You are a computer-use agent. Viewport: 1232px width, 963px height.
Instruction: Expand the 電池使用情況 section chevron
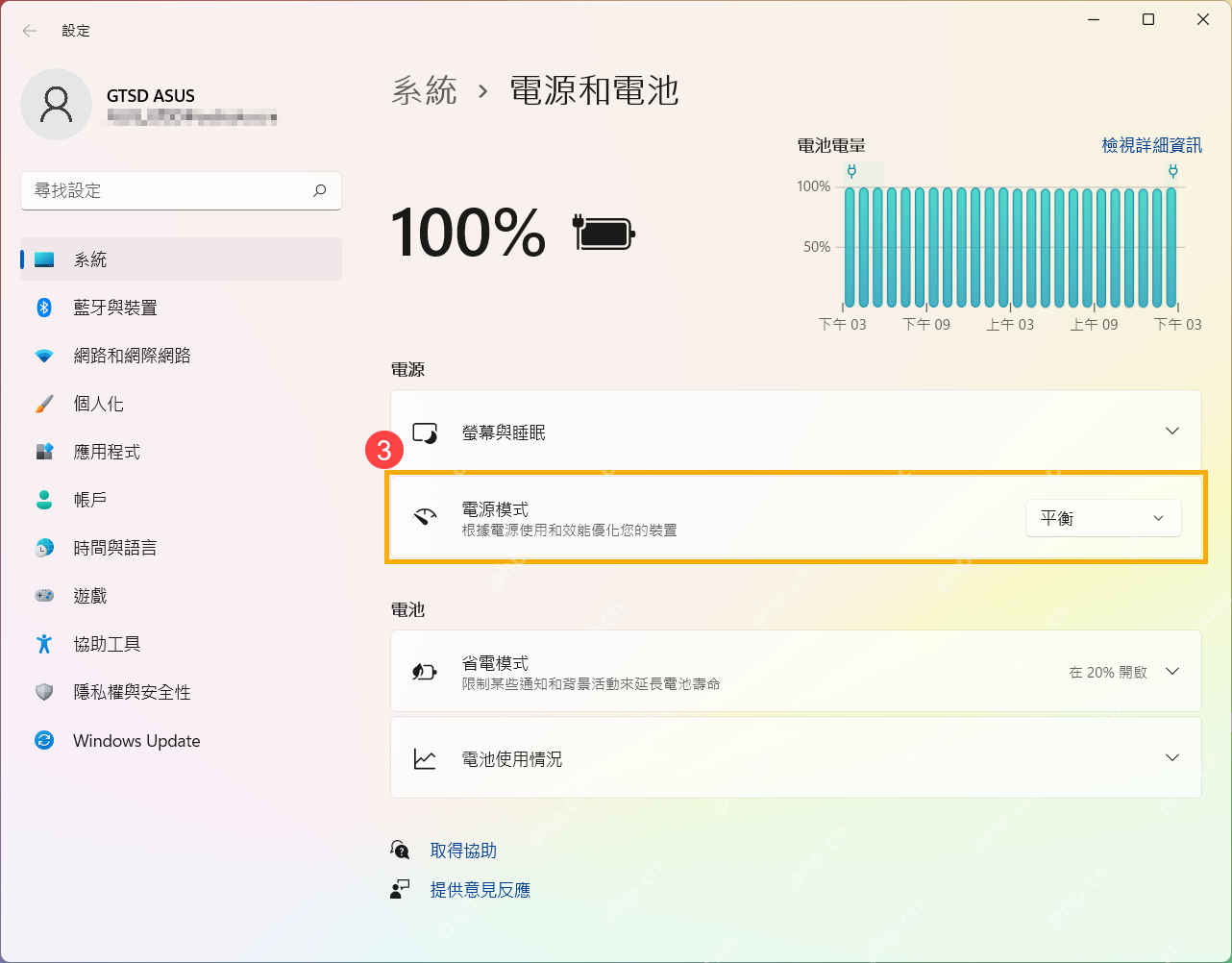point(1172,757)
